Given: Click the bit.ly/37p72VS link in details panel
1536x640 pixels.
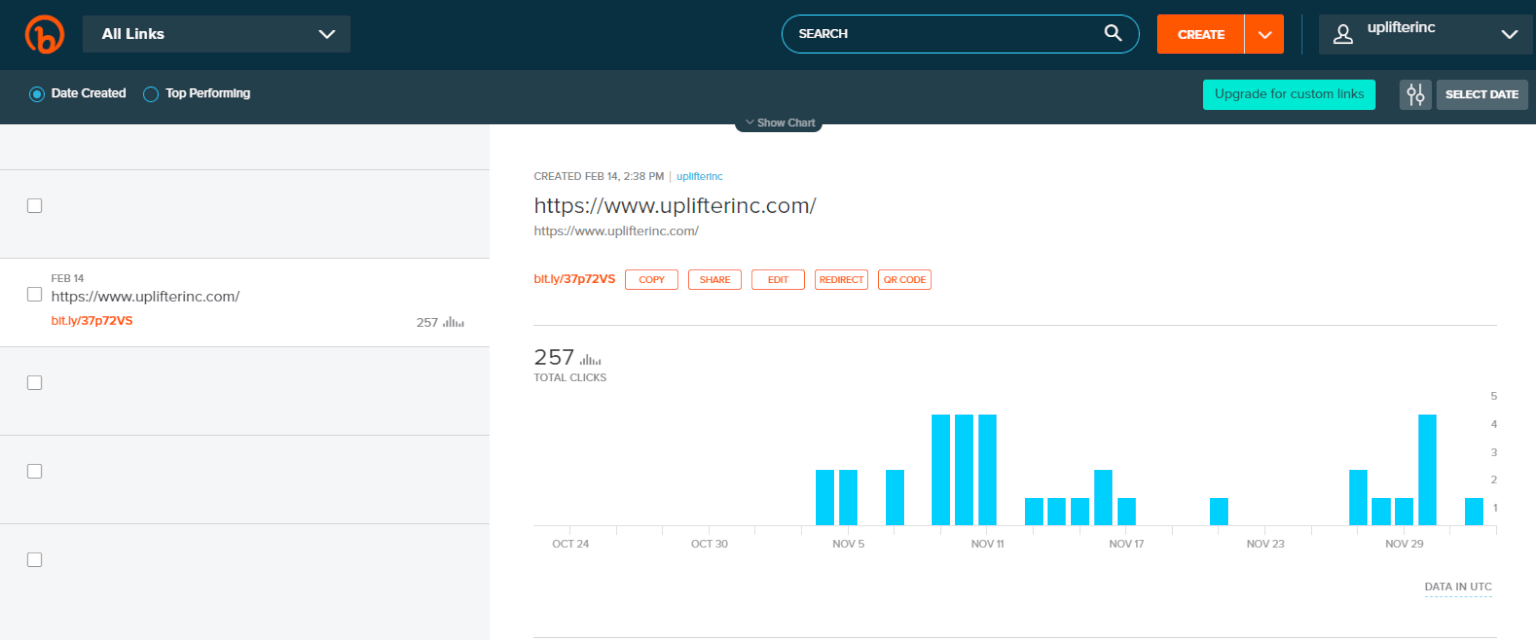Looking at the screenshot, I should click(x=574, y=280).
